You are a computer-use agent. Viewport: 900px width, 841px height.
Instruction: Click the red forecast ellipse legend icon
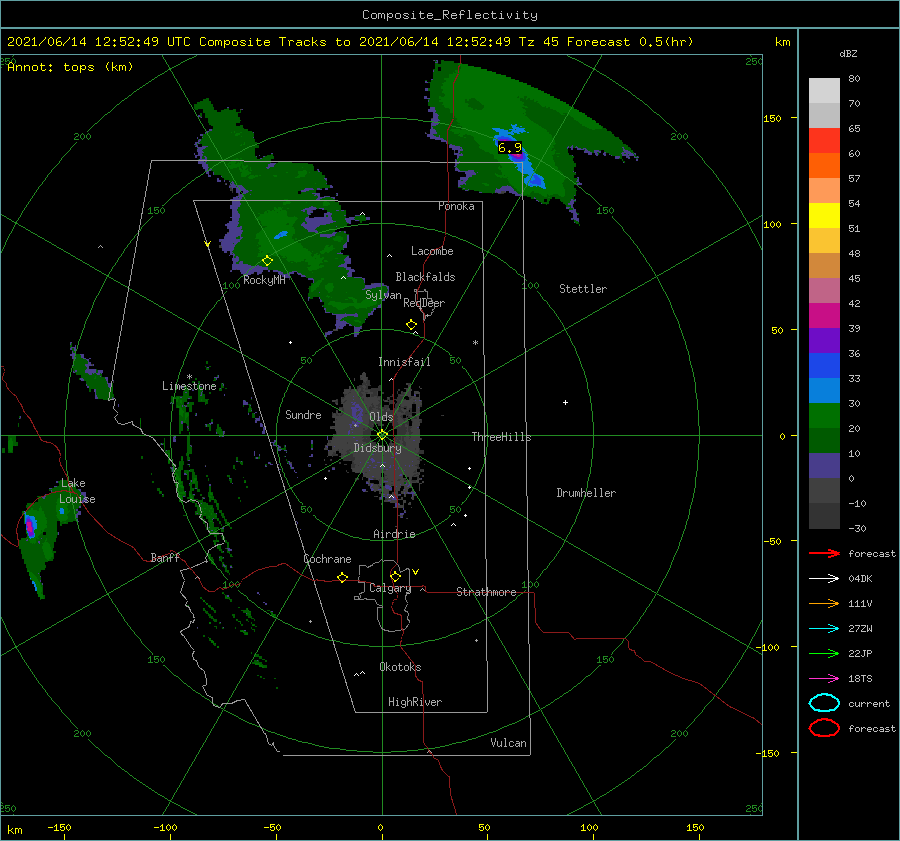click(x=824, y=728)
